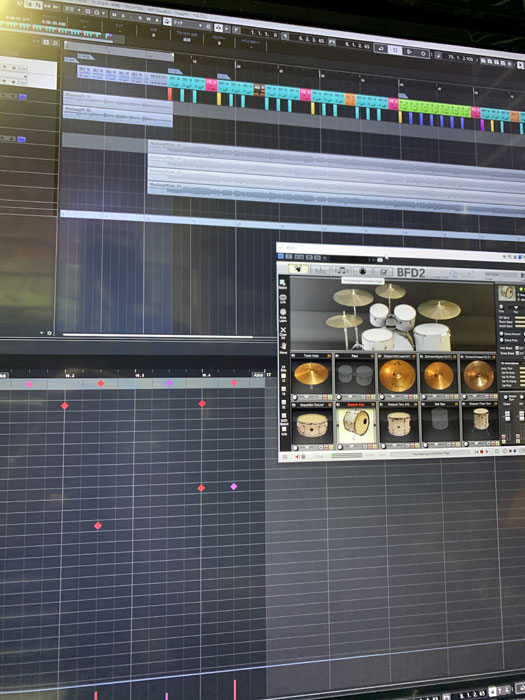Viewport: 525px width, 700px height.
Task: Click the P button in Cubase toolbar
Action: [236, 30]
